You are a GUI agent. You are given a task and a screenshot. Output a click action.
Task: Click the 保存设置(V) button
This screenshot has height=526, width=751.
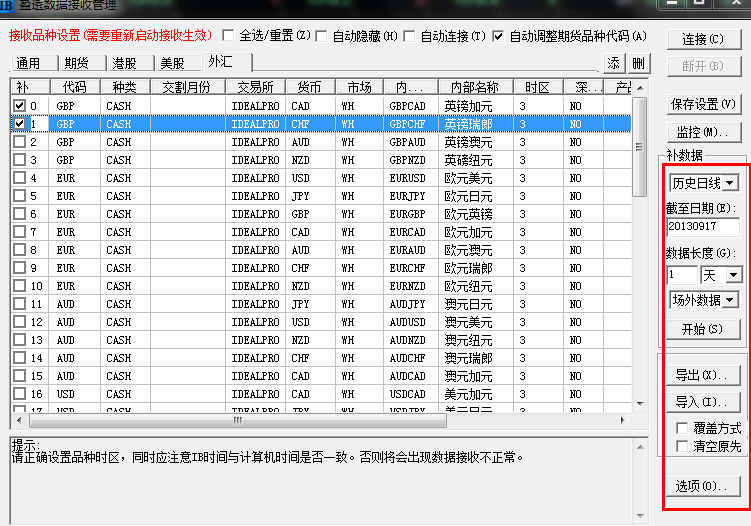coord(703,105)
